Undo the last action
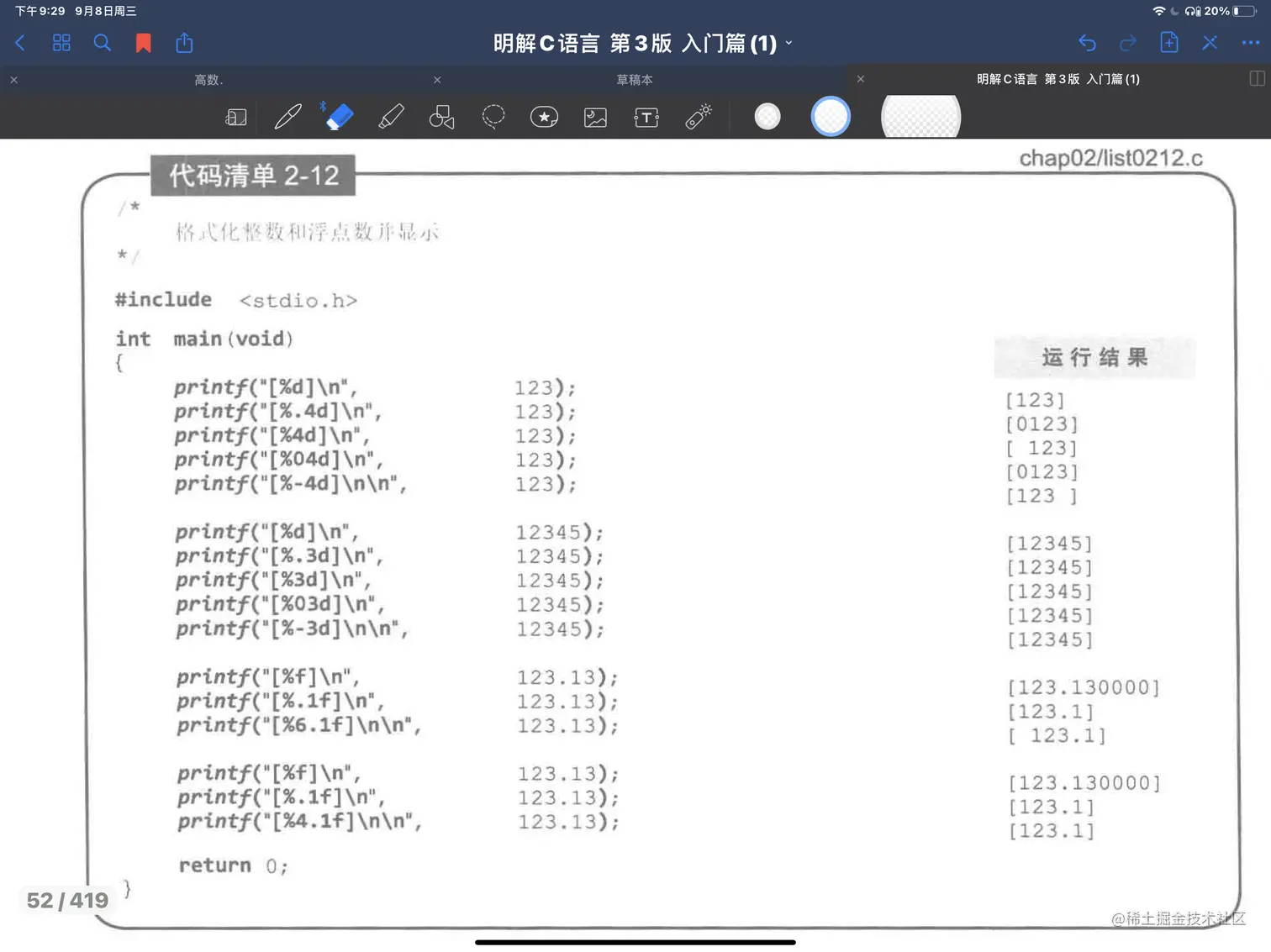1271x952 pixels. click(1087, 42)
